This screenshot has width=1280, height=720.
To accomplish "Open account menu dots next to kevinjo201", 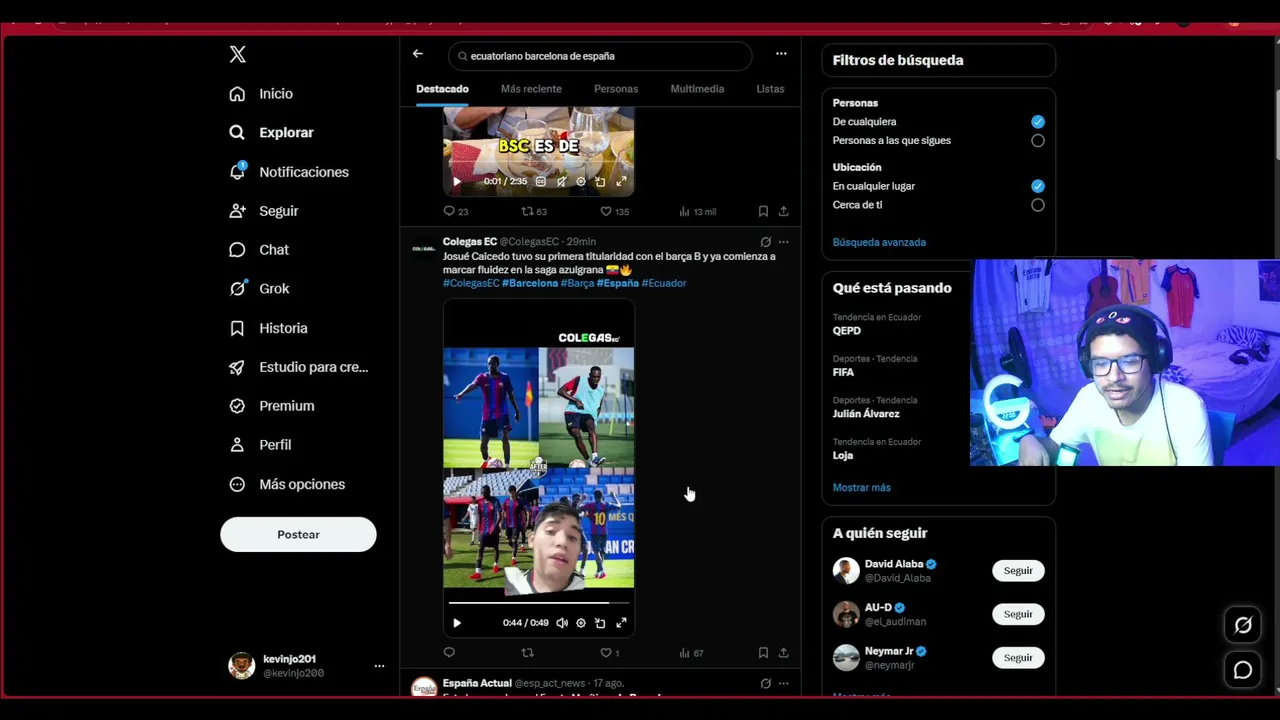I will click(x=379, y=666).
